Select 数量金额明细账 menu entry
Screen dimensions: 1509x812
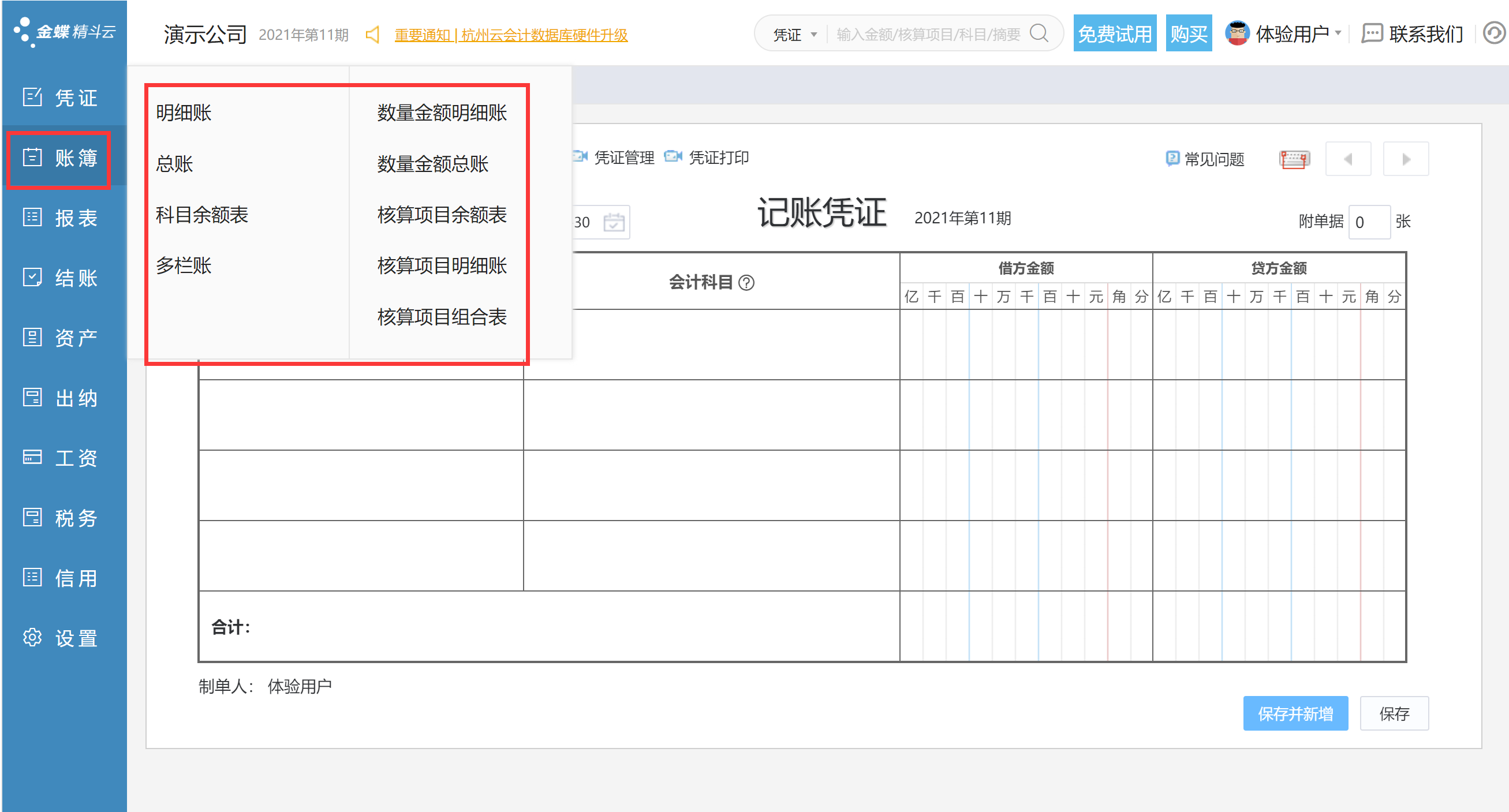(442, 113)
